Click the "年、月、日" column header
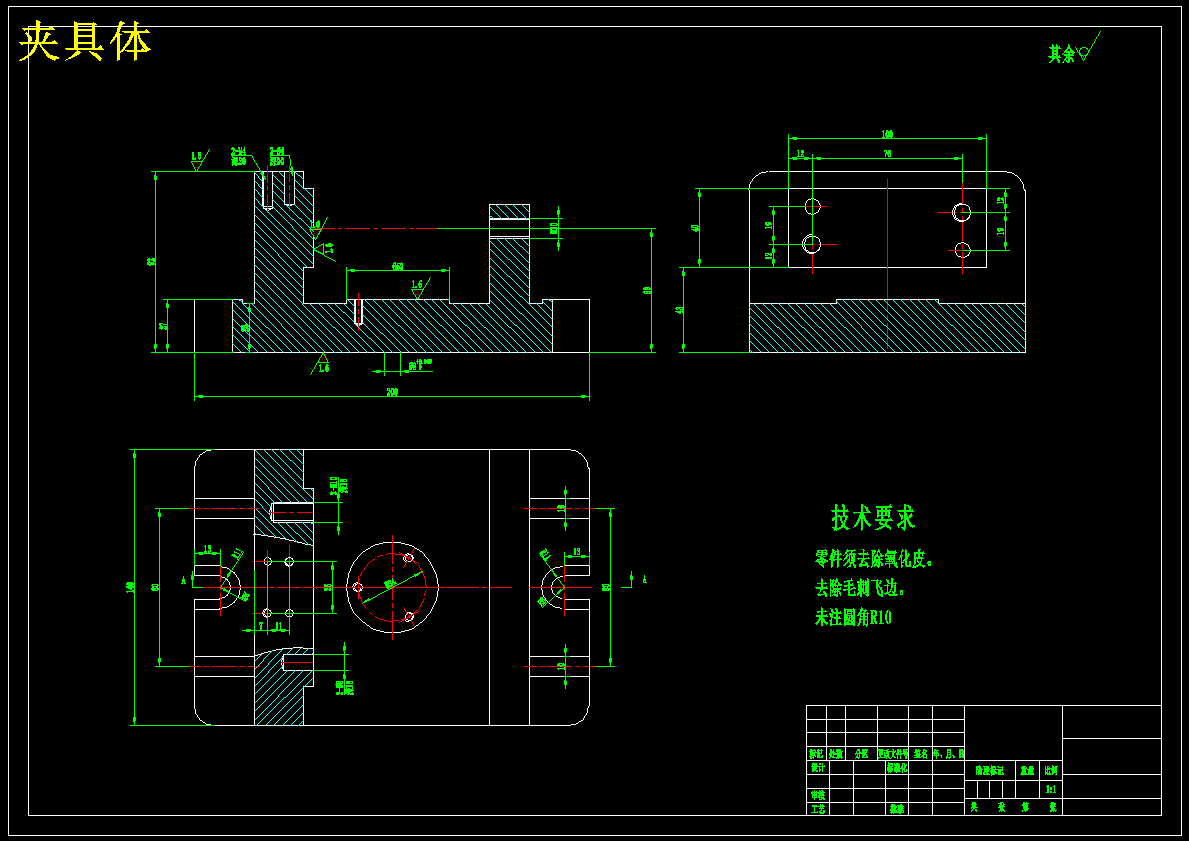 click(x=949, y=754)
